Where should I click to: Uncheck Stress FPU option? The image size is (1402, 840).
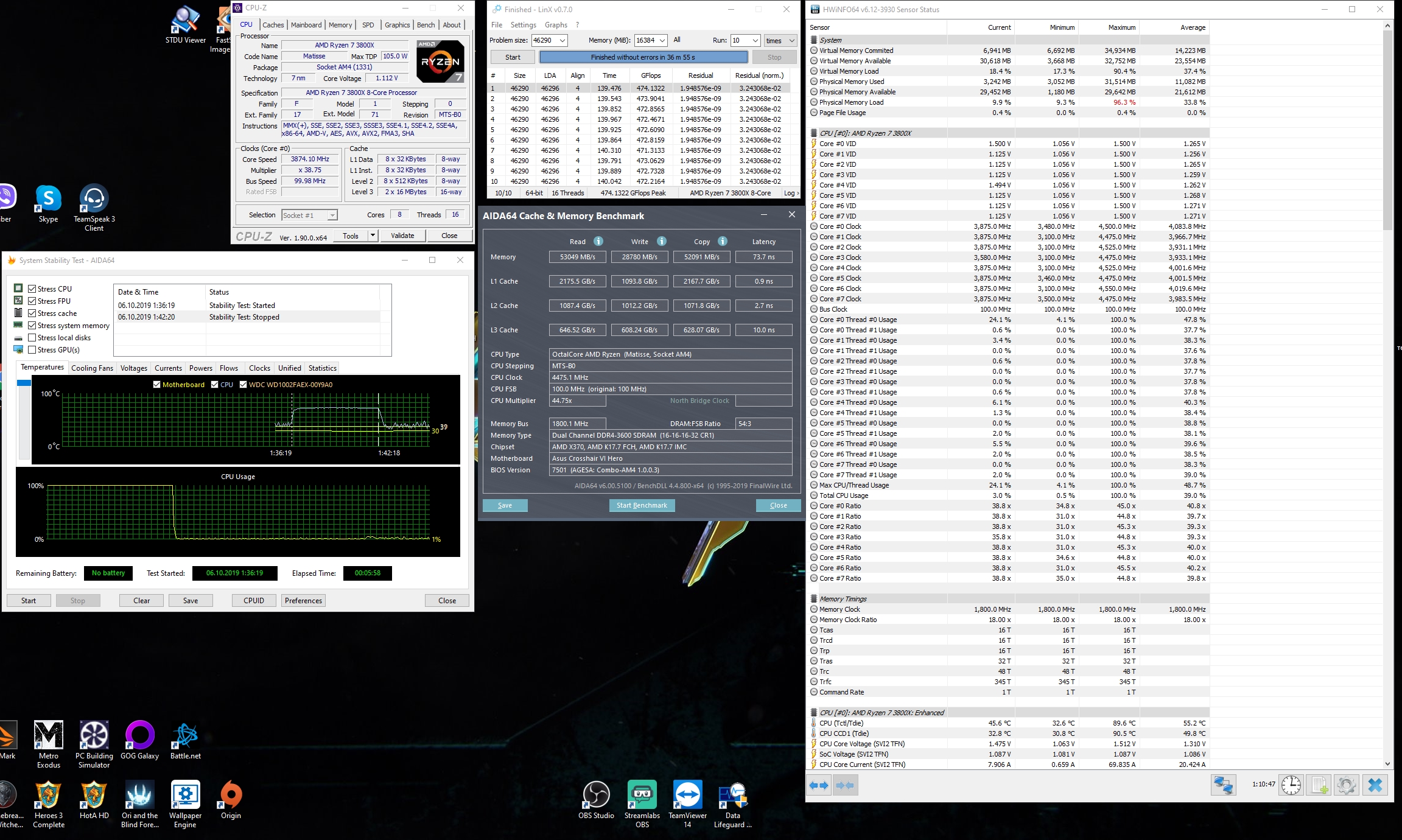tap(32, 301)
